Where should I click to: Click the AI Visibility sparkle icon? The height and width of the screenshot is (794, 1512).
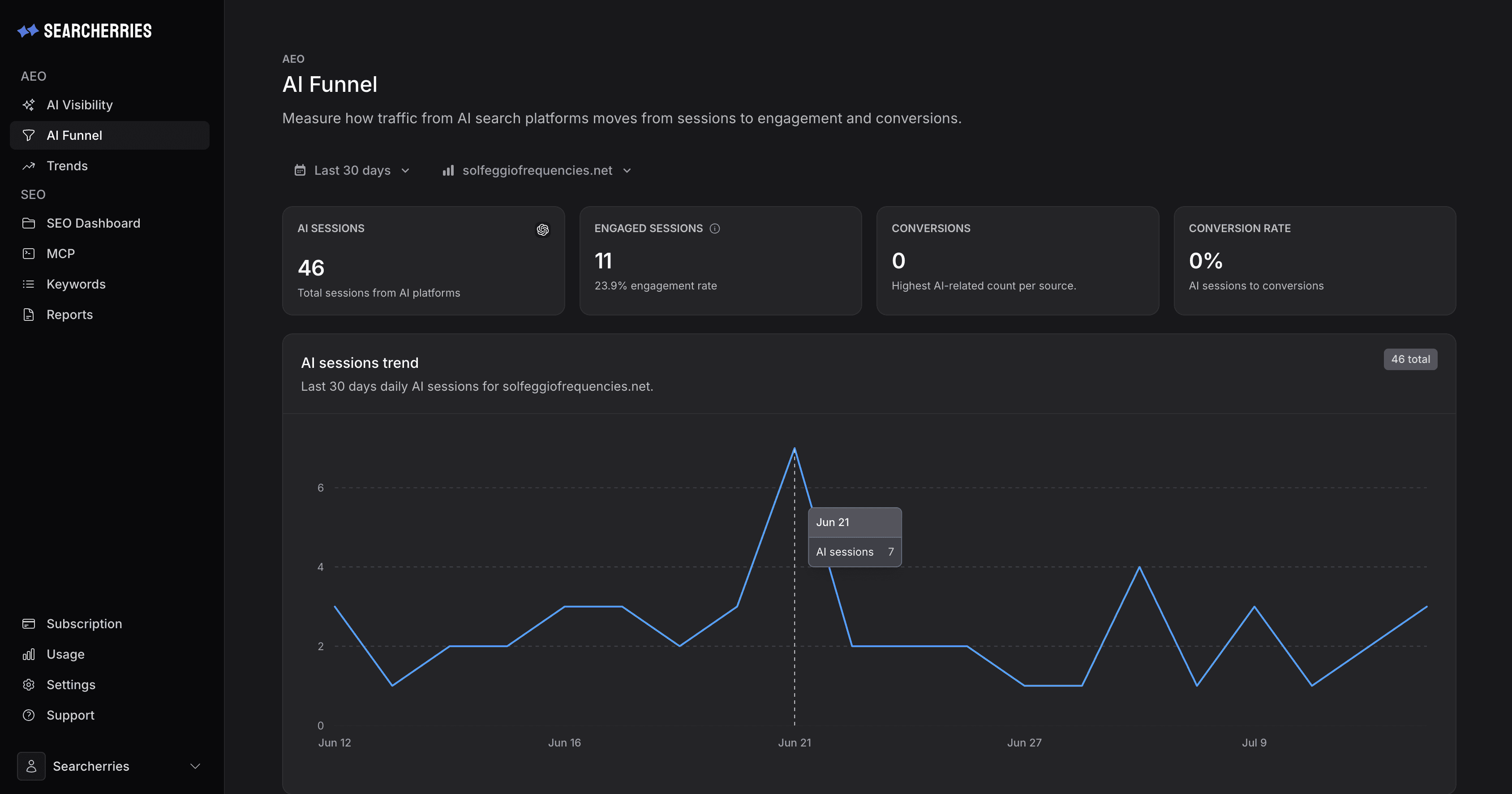pos(28,105)
